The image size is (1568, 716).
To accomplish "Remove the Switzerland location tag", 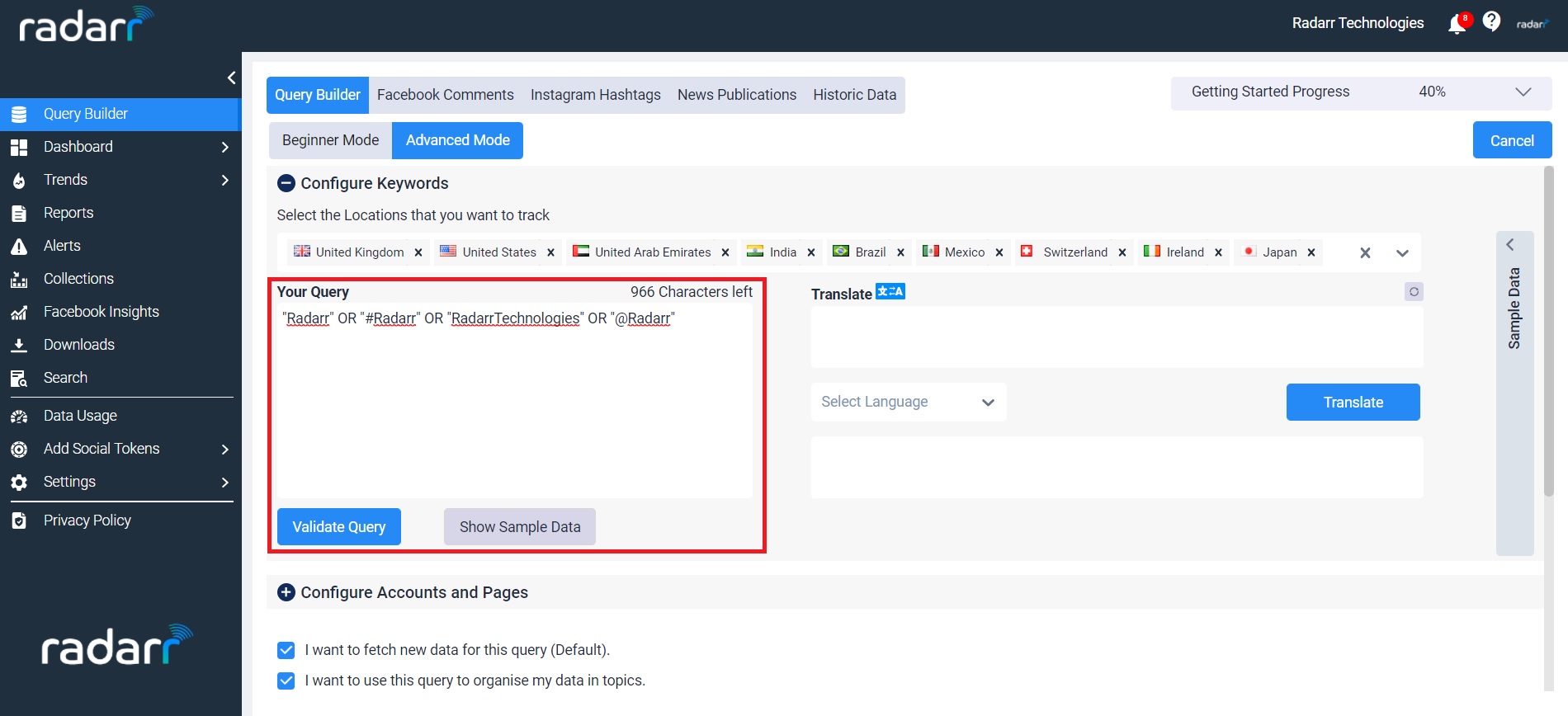I will [1122, 252].
